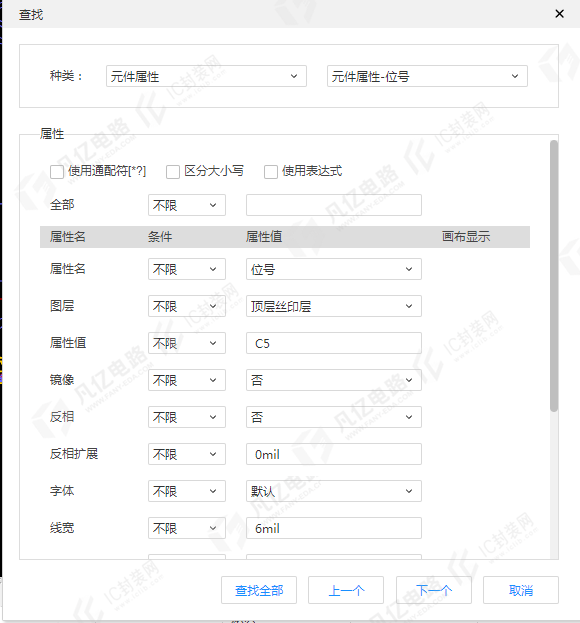Image resolution: width=580 pixels, height=623 pixels.
Task: Click the 上一个 button
Action: 346,590
